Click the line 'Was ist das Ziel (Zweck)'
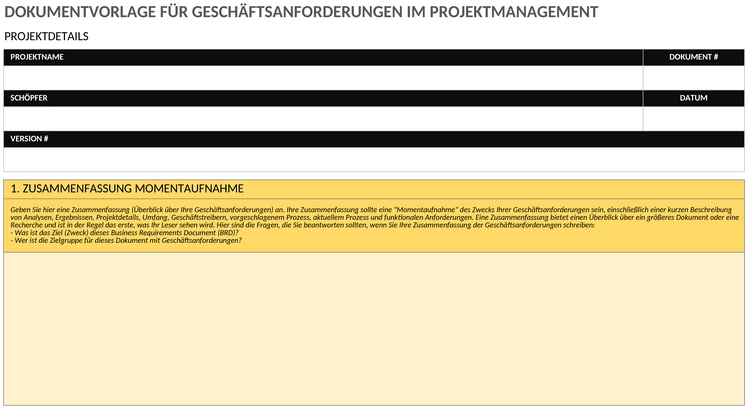Image resolution: width=748 pixels, height=409 pixels. (125, 233)
